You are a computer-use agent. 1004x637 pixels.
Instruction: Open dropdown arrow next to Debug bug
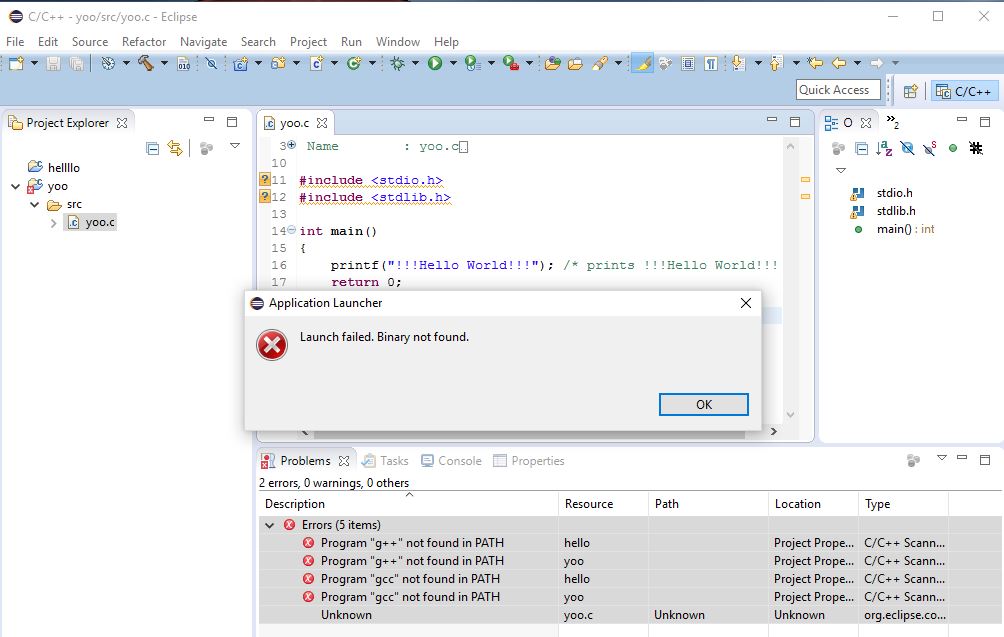[415, 63]
